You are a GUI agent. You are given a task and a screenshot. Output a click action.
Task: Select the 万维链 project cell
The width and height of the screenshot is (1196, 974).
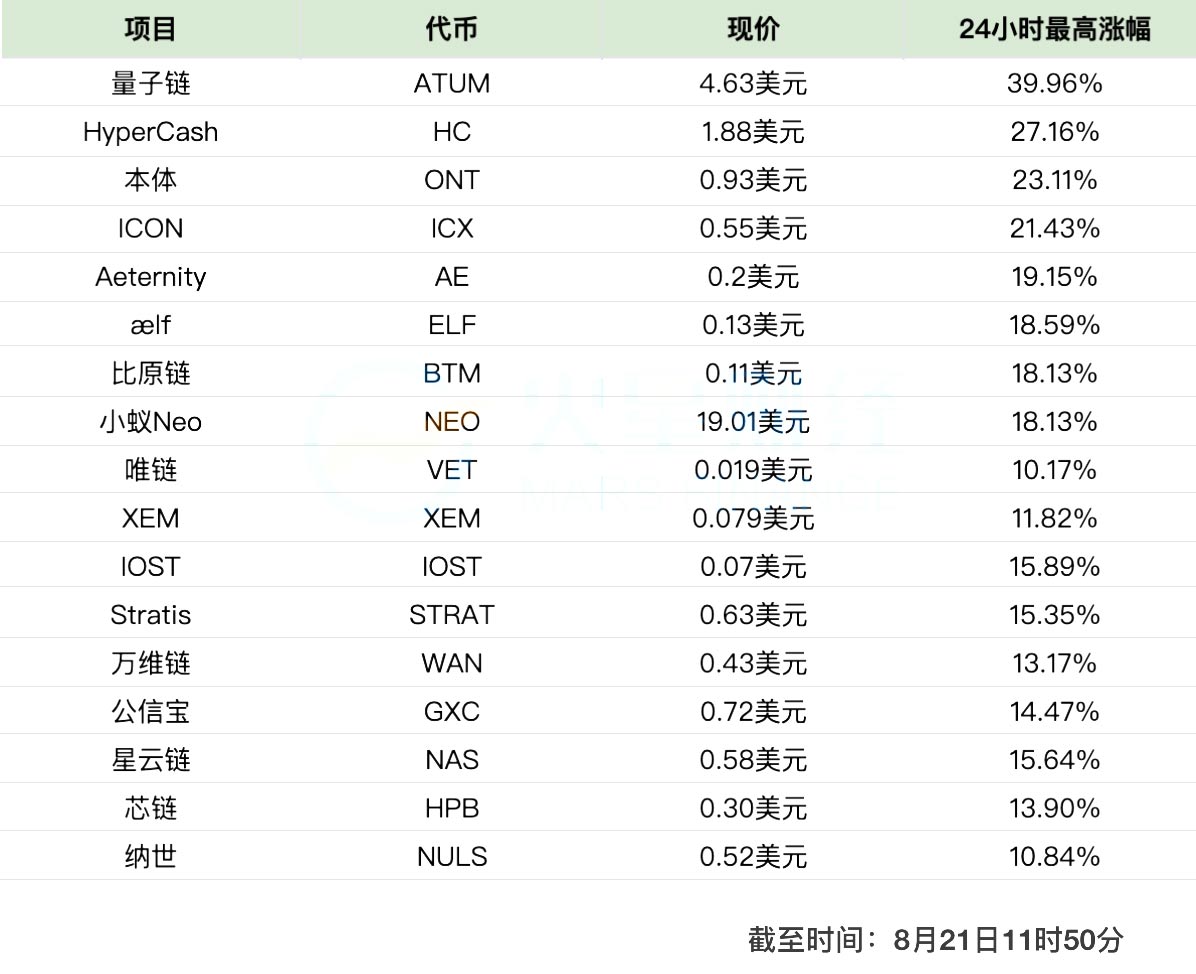(x=150, y=664)
